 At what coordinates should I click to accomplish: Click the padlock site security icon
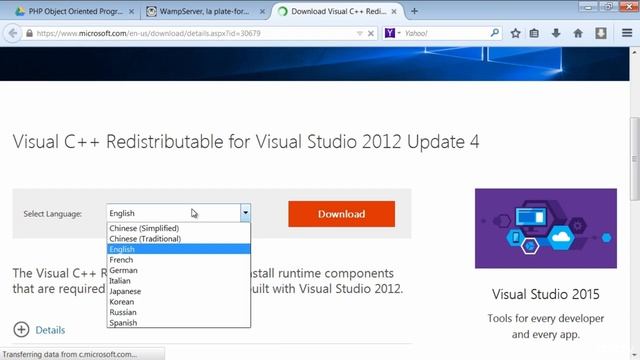[x=29, y=33]
